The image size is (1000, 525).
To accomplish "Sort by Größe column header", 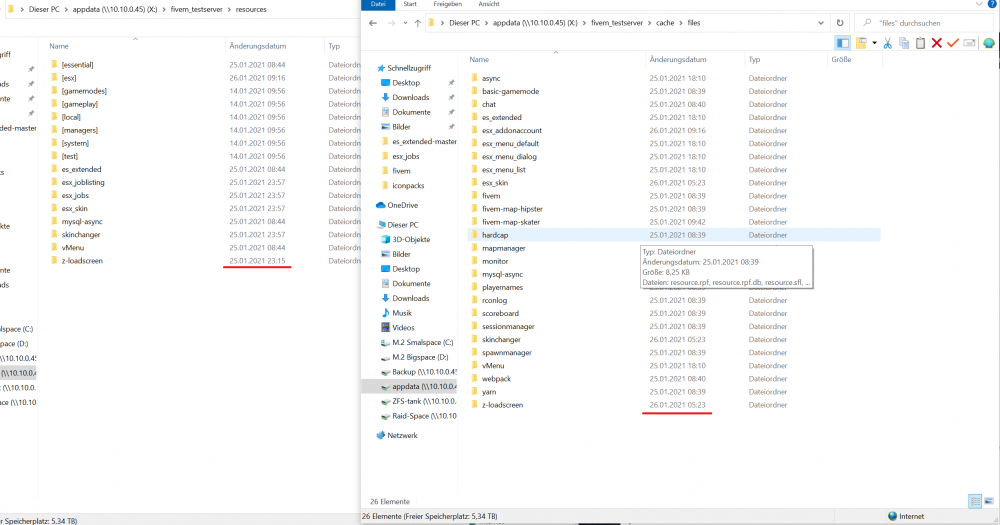I will coord(841,59).
